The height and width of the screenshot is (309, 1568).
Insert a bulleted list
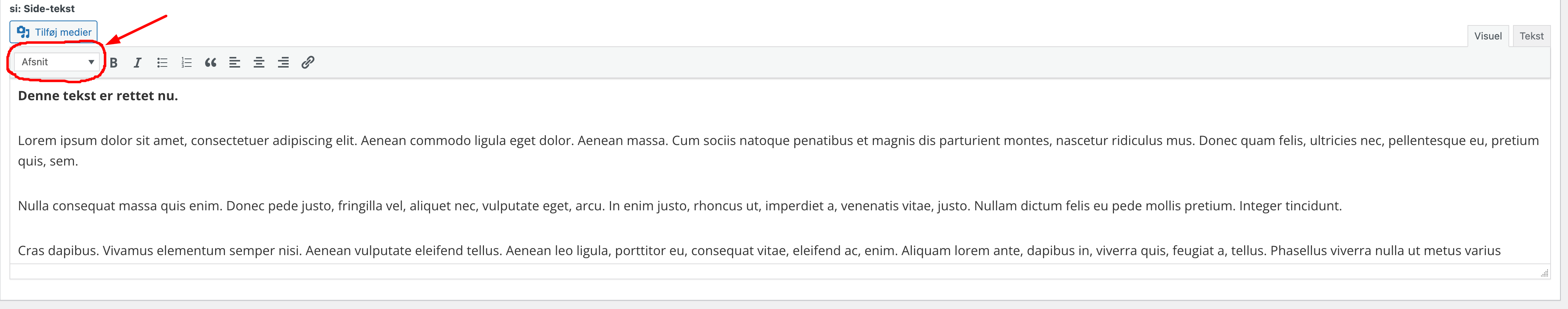[x=162, y=62]
